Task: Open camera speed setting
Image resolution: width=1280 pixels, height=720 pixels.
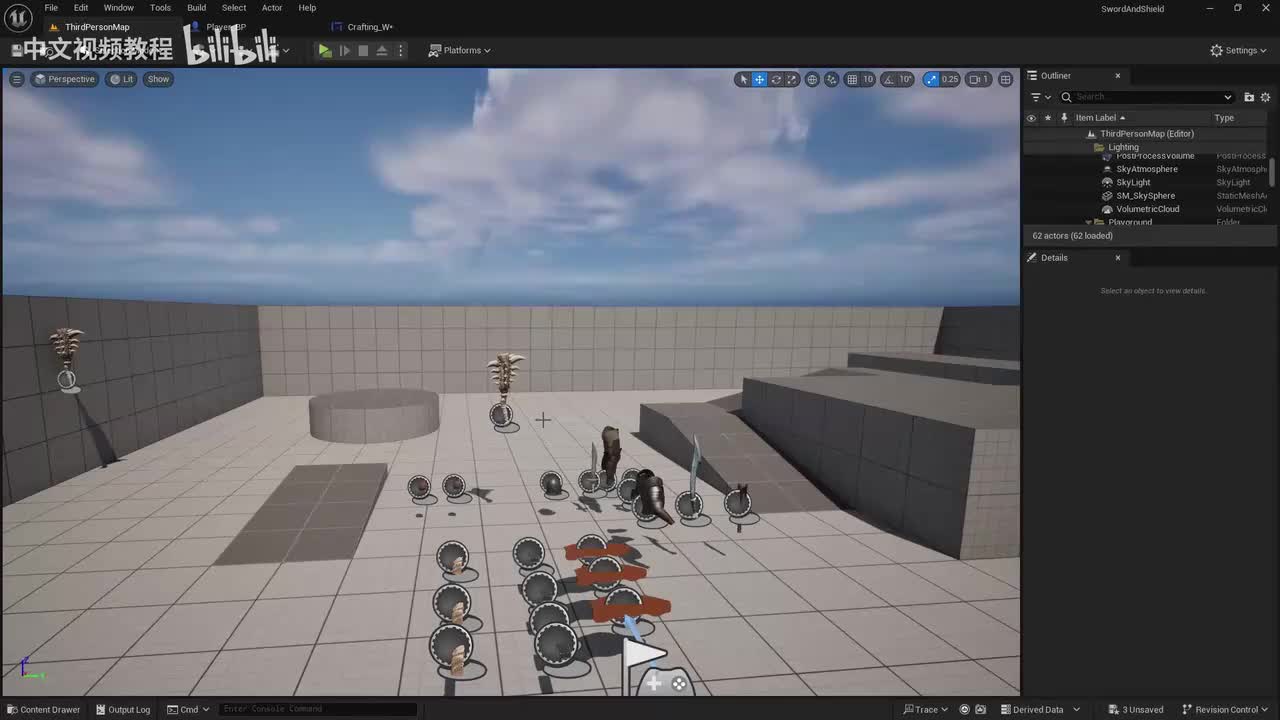Action: tap(978, 79)
